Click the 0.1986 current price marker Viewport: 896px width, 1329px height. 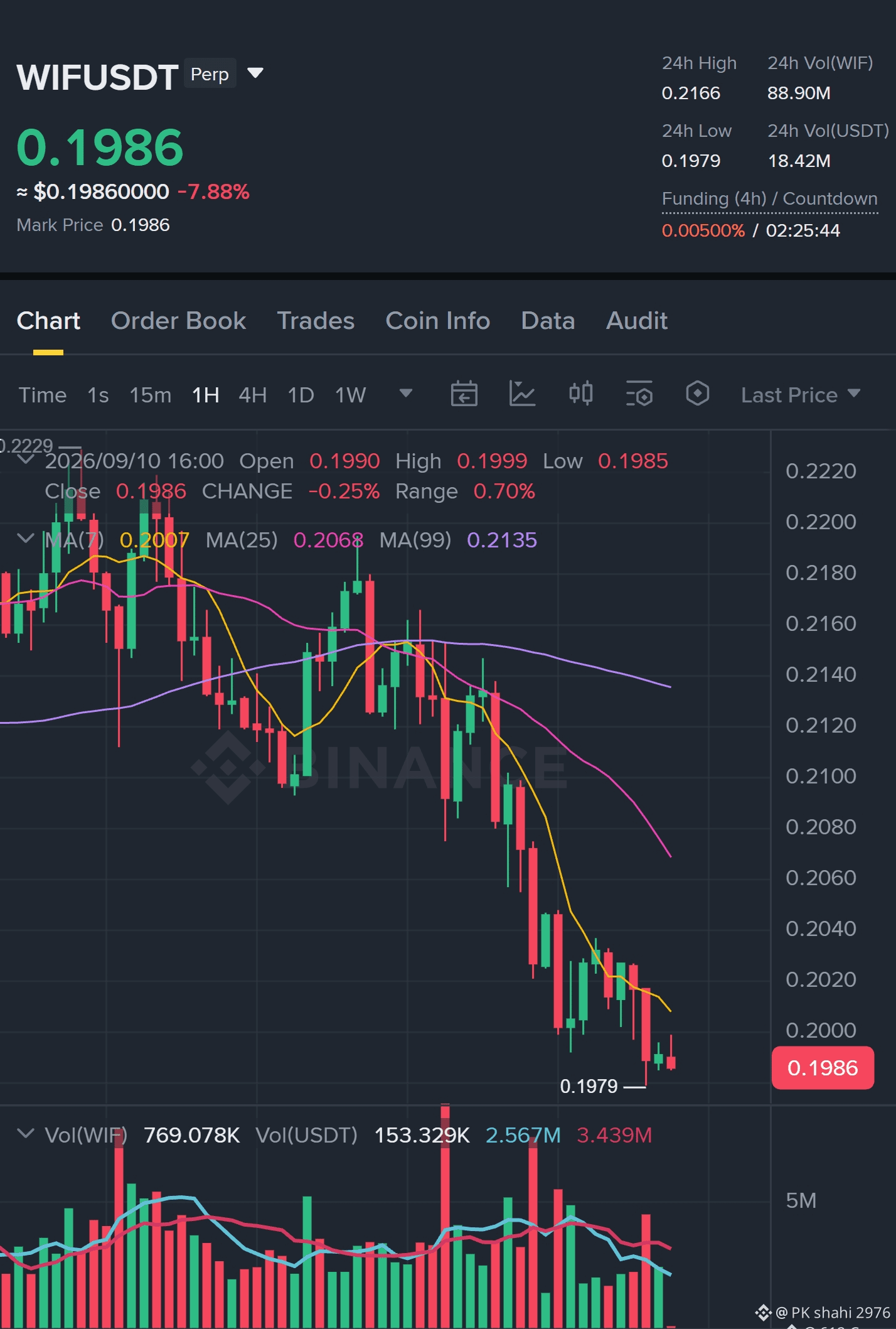click(823, 1067)
